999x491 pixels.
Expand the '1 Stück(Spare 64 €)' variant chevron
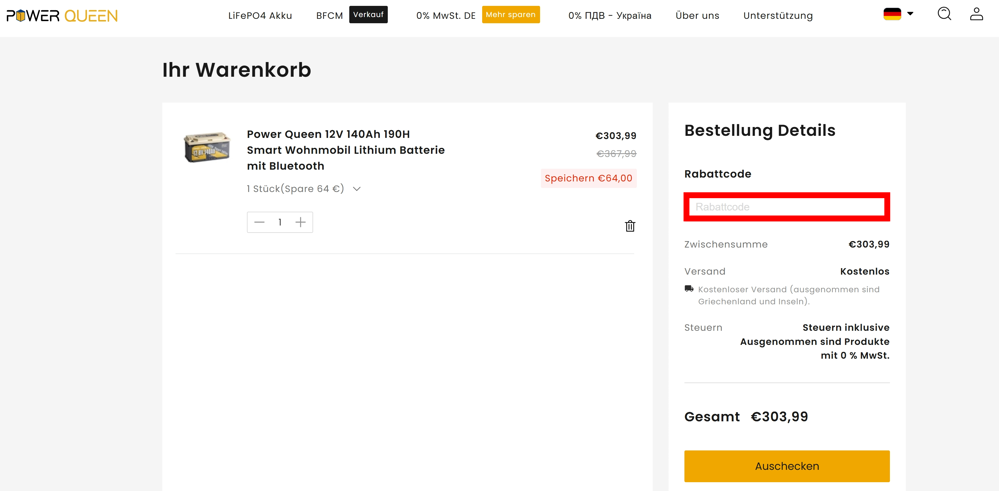[x=357, y=189]
